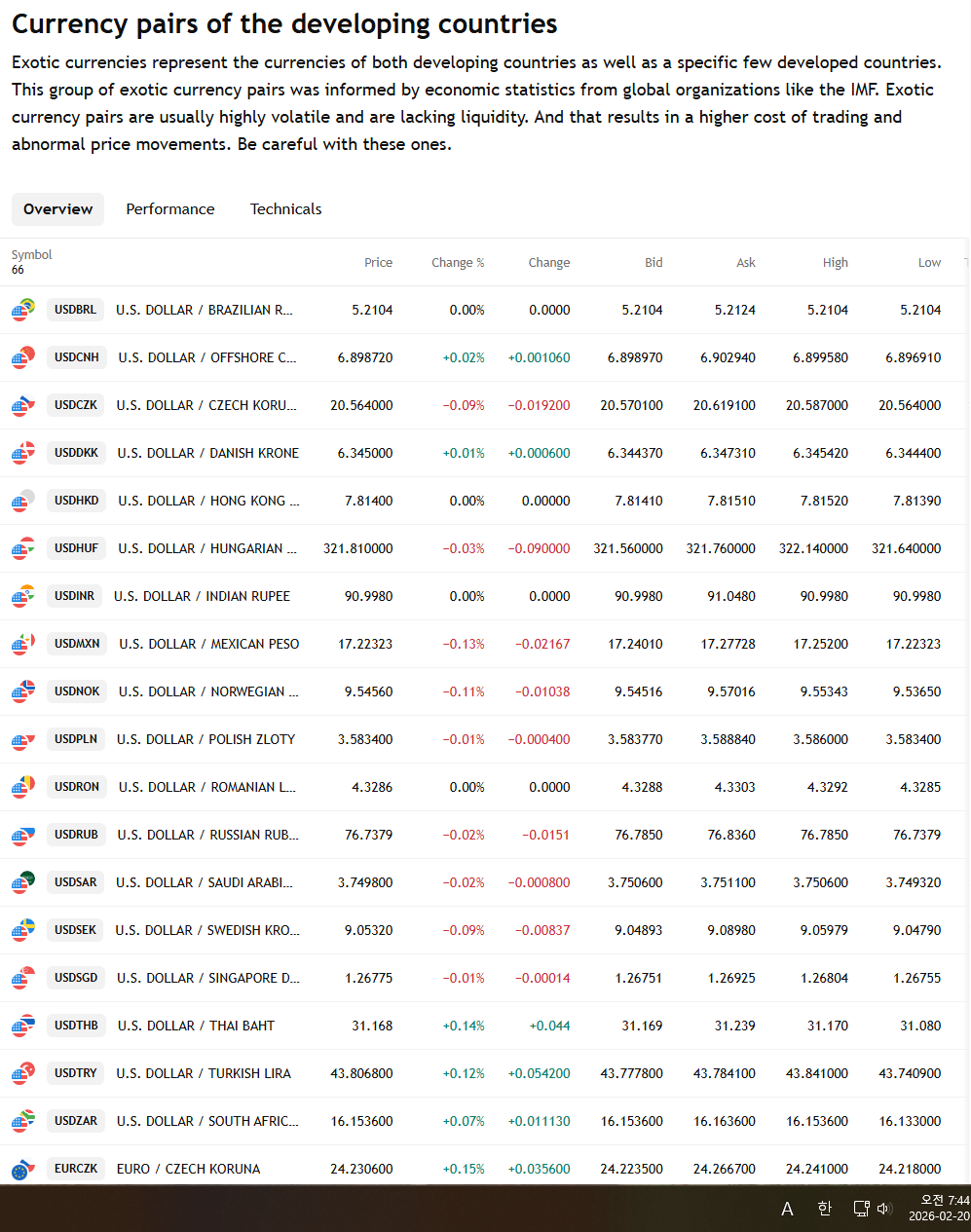Click the USDBRL currency pair flag icon
The height and width of the screenshot is (1232, 971).
click(23, 310)
